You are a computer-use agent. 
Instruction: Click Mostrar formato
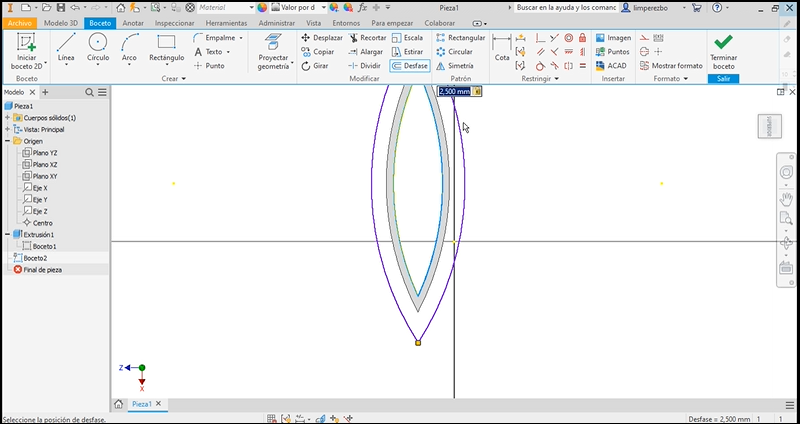[671, 66]
